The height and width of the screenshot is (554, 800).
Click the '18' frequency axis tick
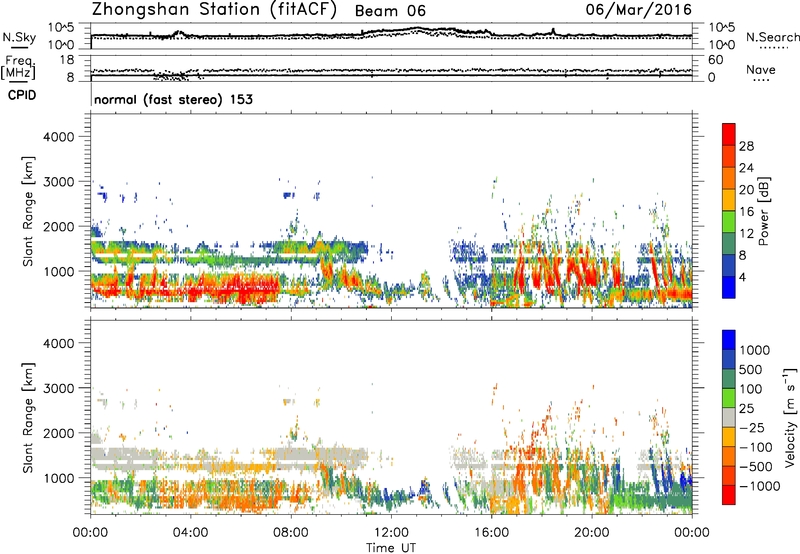[67, 60]
